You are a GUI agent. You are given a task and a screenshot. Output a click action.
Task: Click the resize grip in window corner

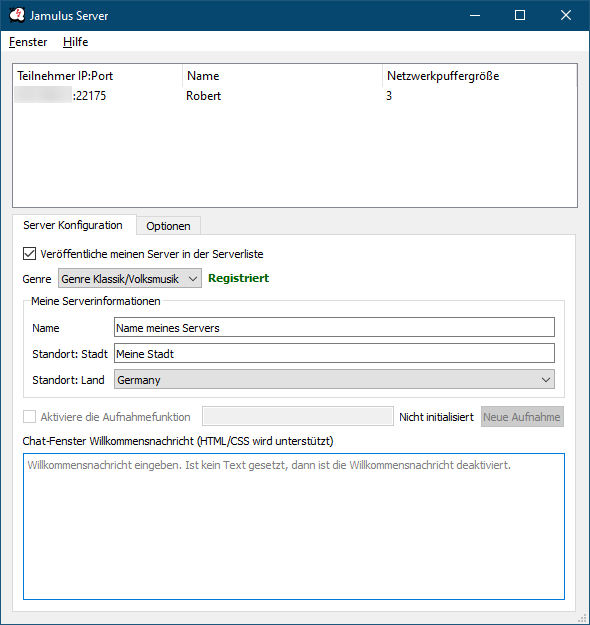click(584, 619)
